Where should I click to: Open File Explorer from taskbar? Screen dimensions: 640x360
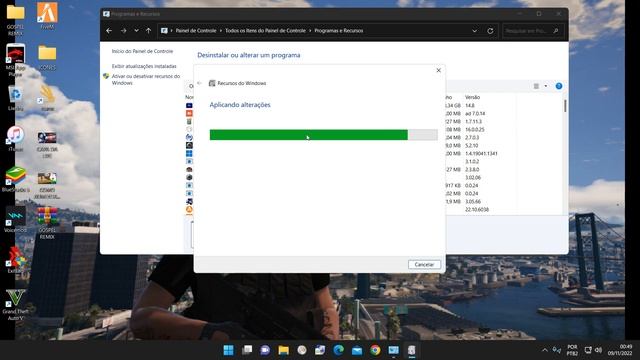(283, 350)
